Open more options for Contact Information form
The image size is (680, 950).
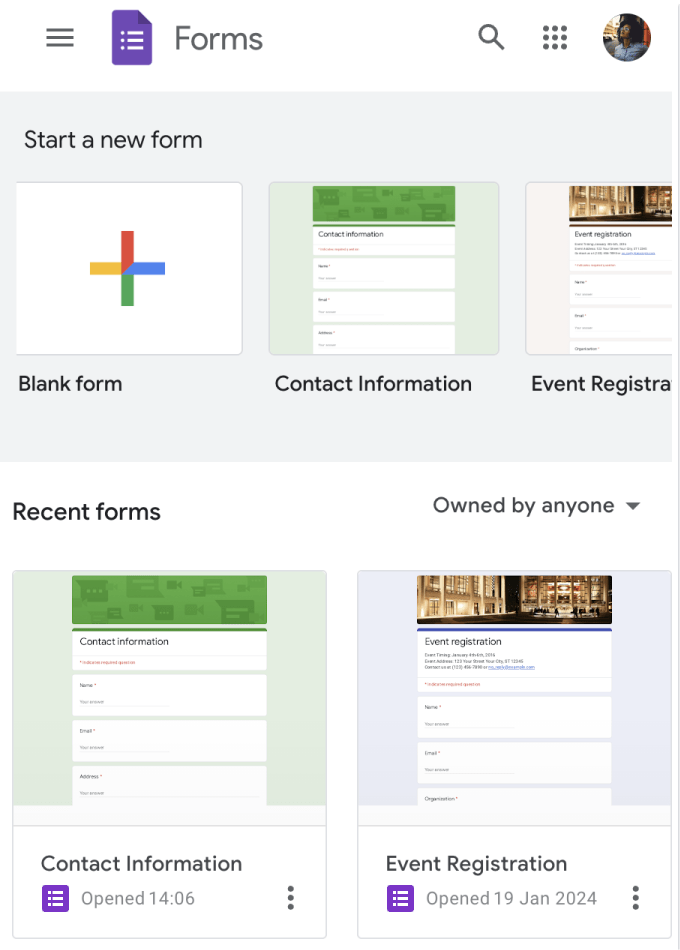(291, 897)
